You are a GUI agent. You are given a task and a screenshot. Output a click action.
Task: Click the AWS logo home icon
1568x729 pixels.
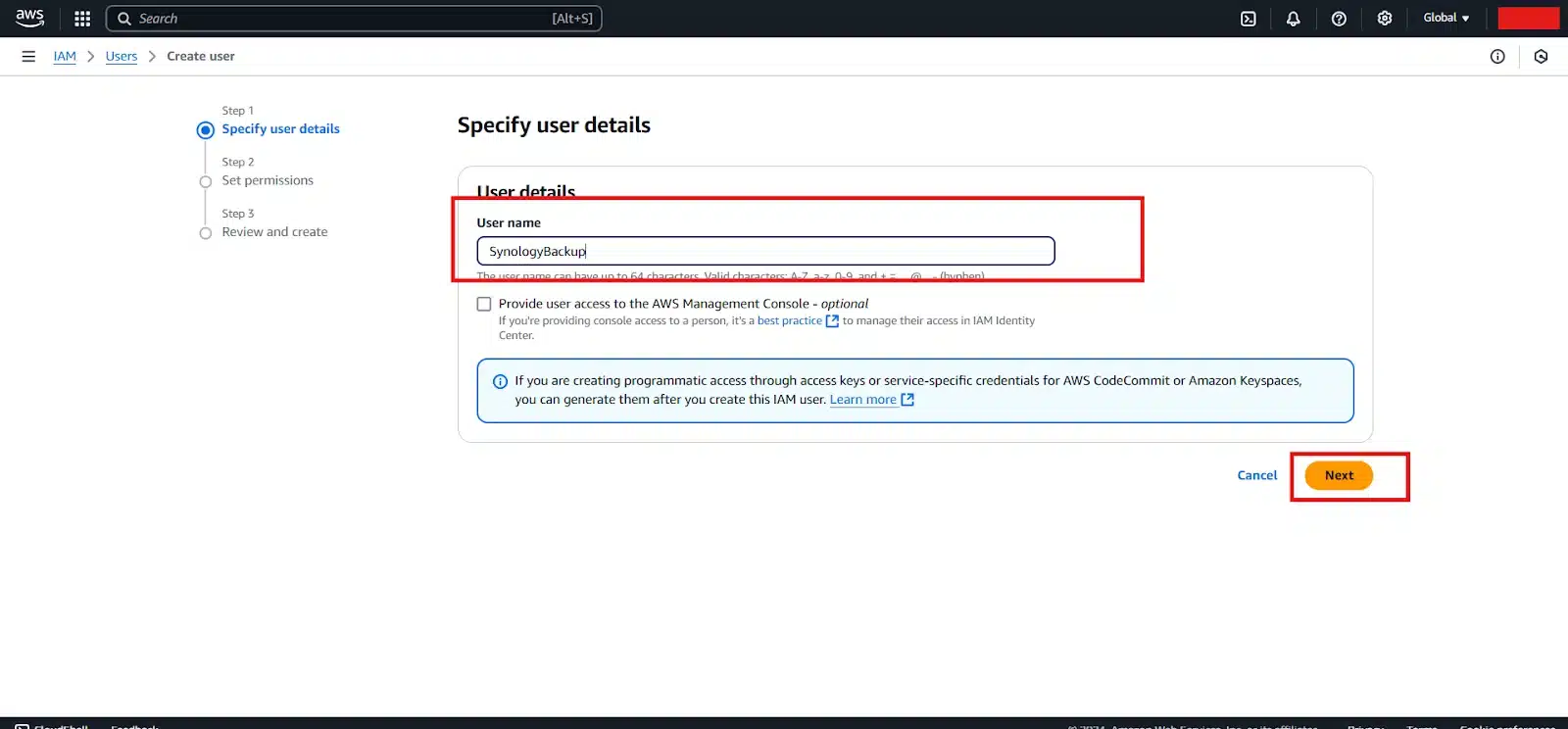coord(29,18)
